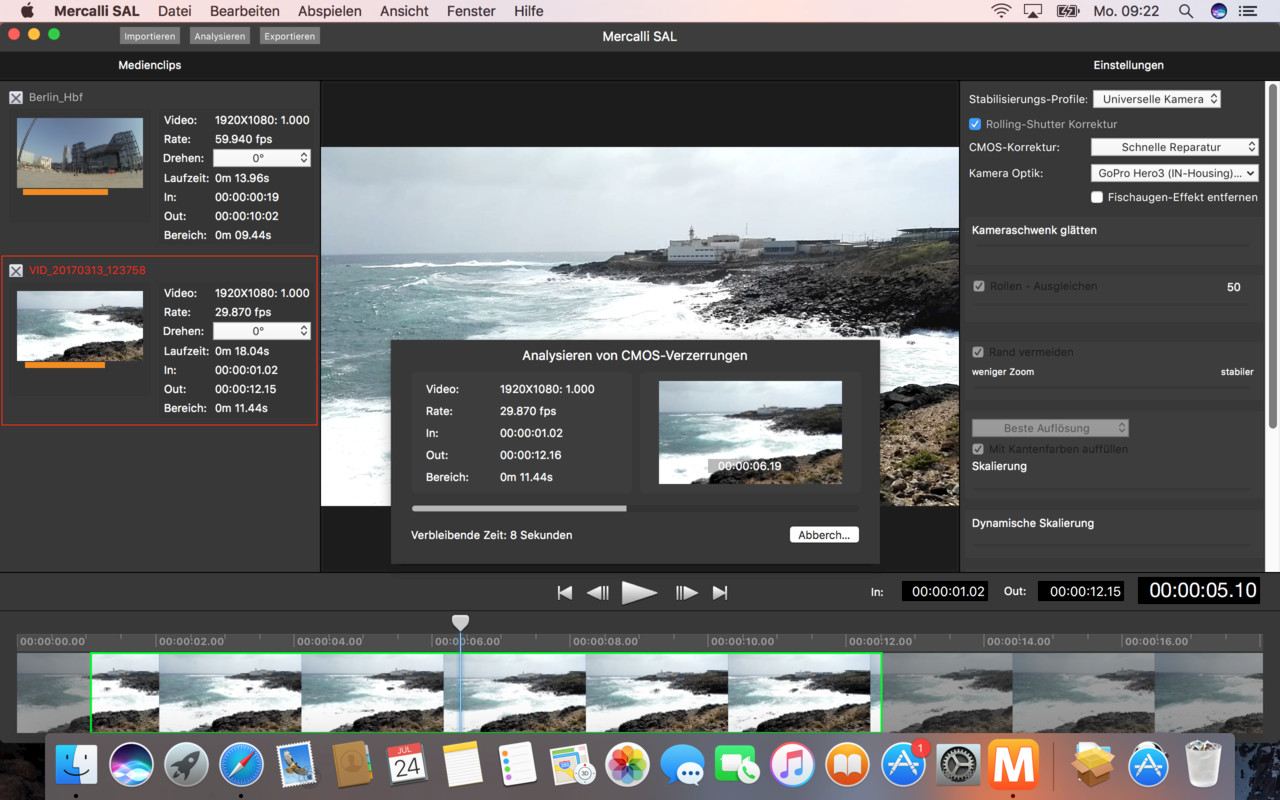Screen dimensions: 1280x800
Task: Open Messages speech bubble icon
Action: coord(683,766)
